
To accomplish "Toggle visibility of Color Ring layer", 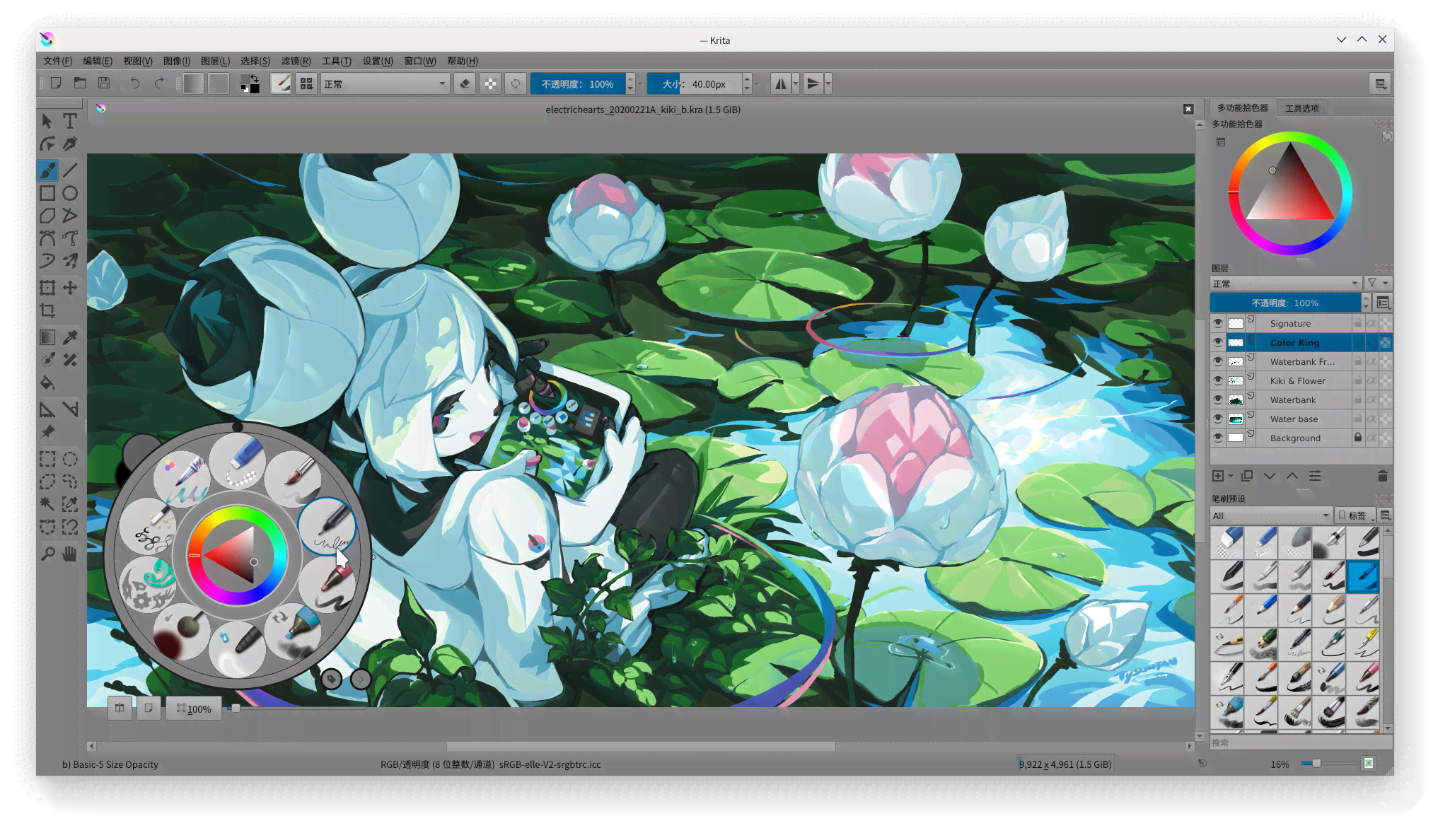I will (1217, 342).
